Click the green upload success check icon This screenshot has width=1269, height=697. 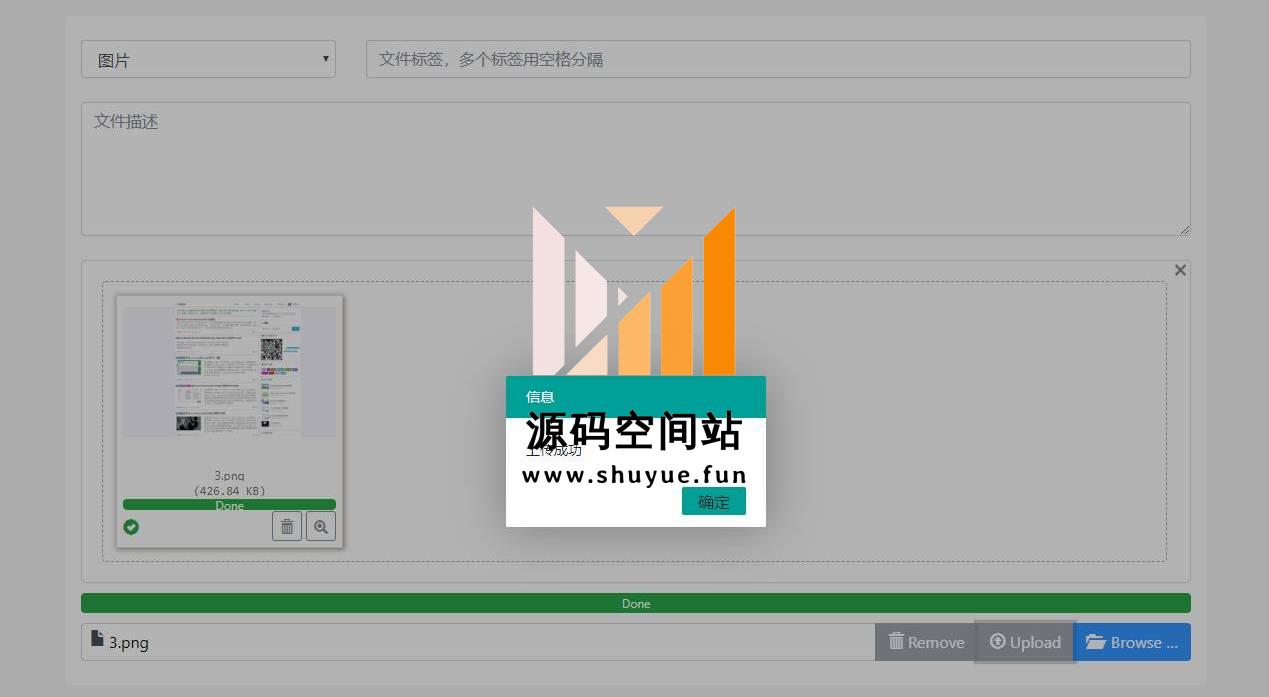click(x=131, y=527)
